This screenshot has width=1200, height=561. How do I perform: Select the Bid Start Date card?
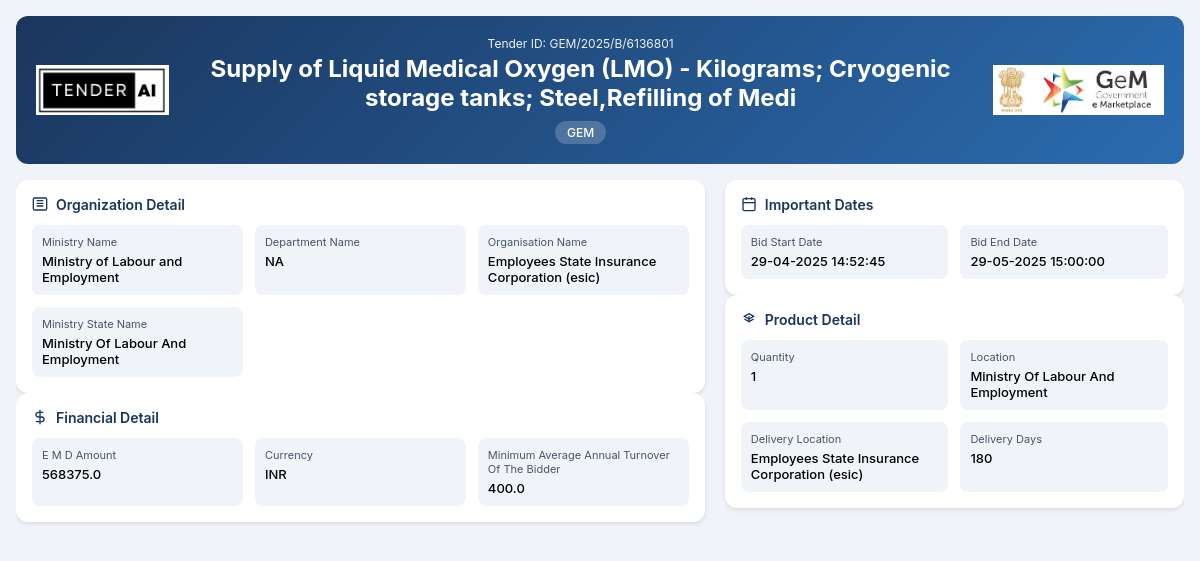point(844,252)
